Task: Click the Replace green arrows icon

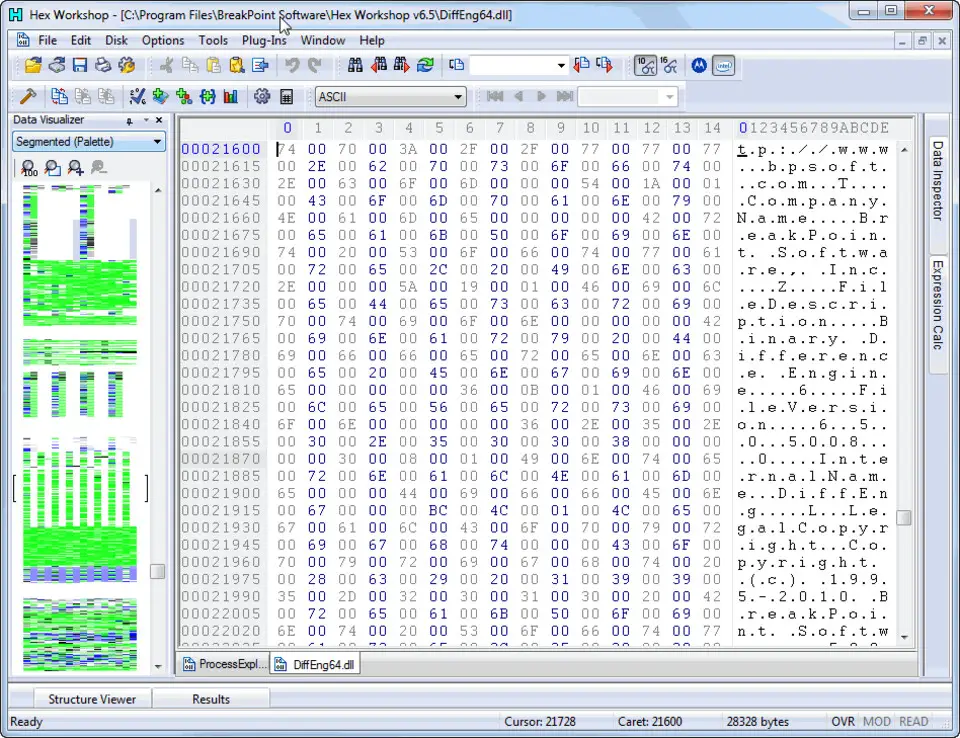Action: pyautogui.click(x=425, y=65)
